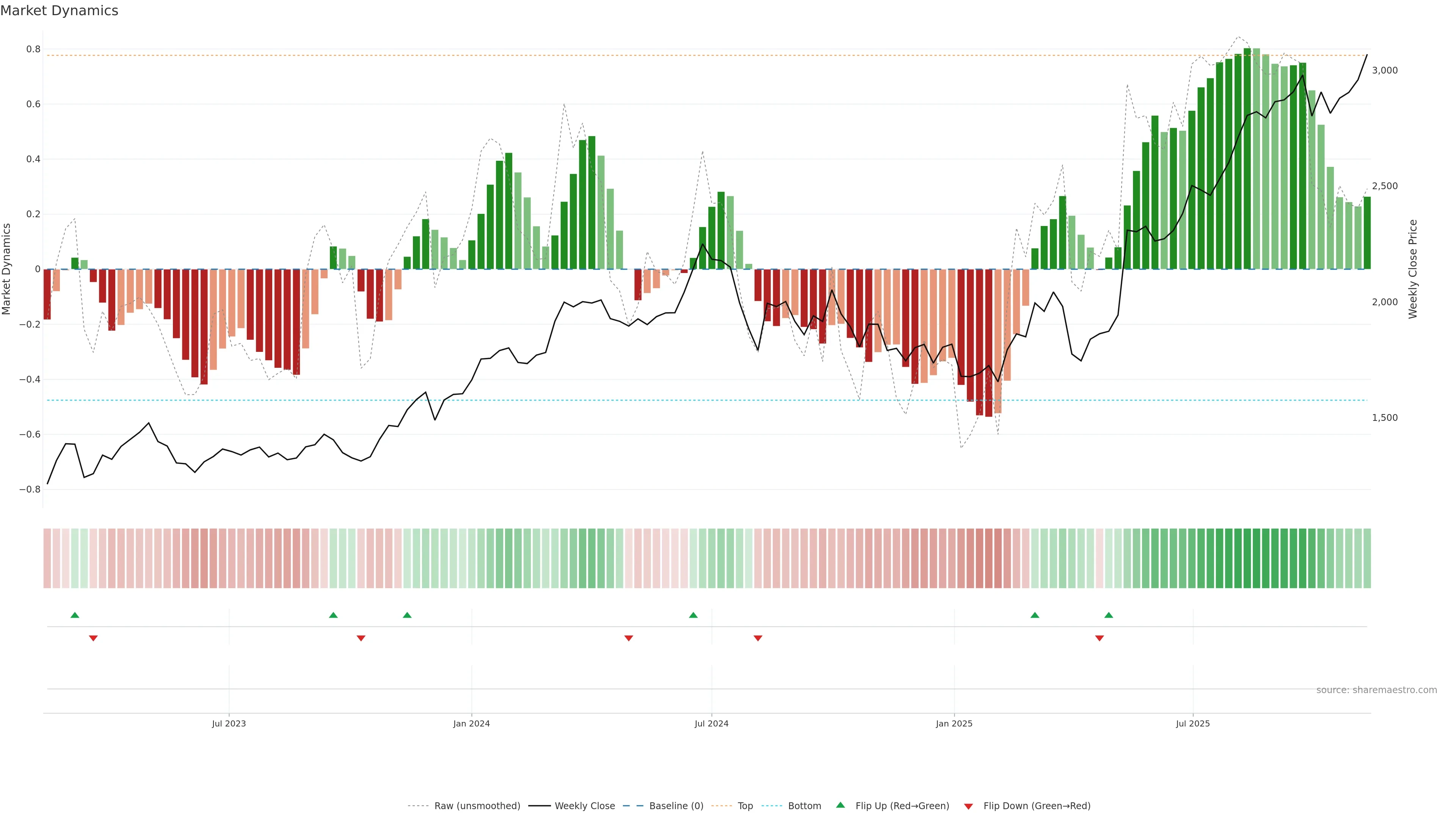
Task: Toggle the Top legend entry
Action: 745,806
